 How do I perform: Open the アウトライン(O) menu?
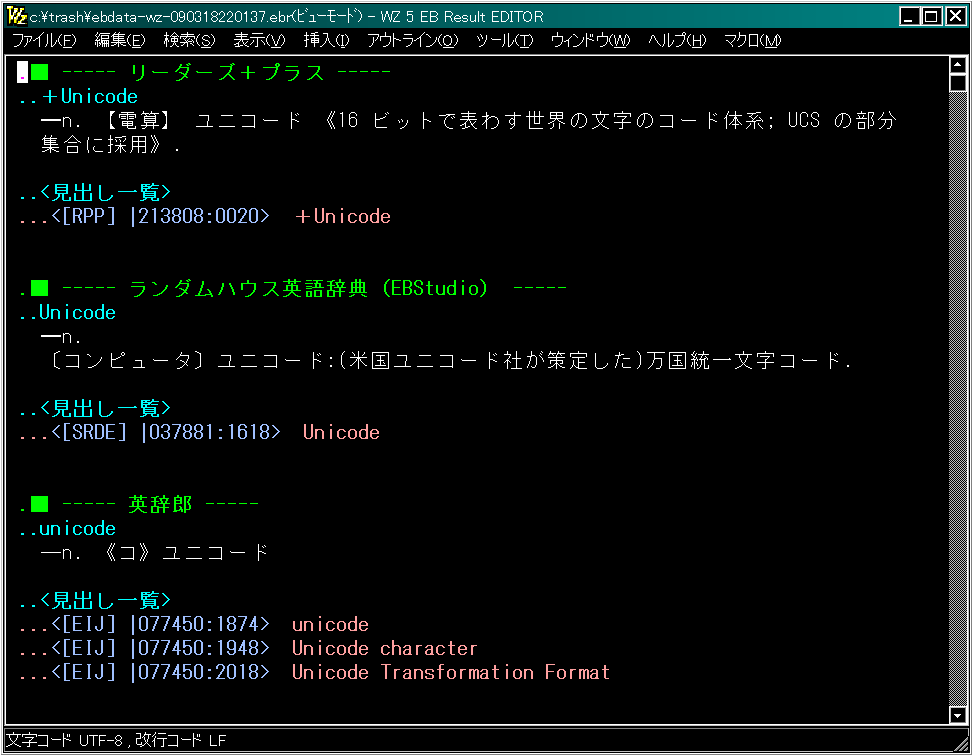412,40
